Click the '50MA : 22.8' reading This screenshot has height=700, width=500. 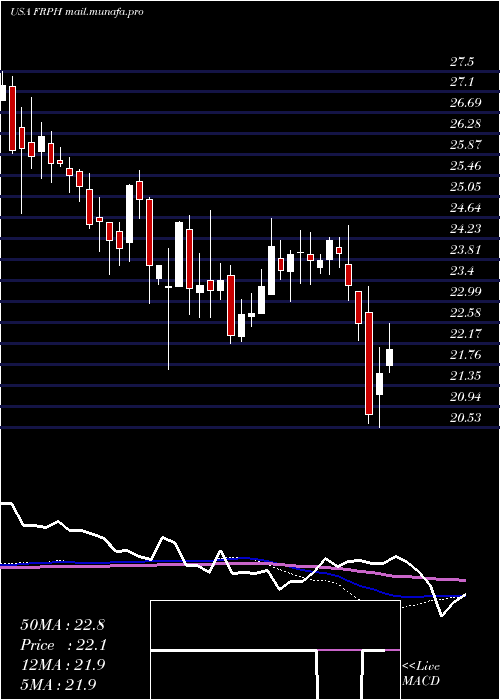pos(62,625)
